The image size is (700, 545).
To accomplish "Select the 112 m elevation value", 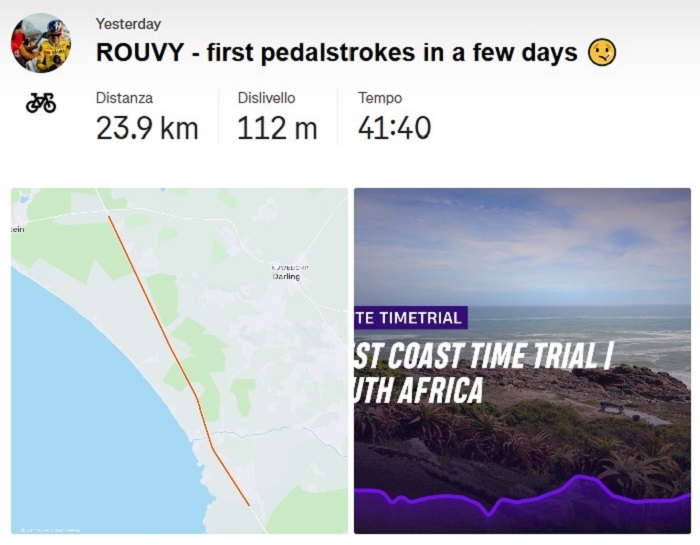I will coord(277,128).
